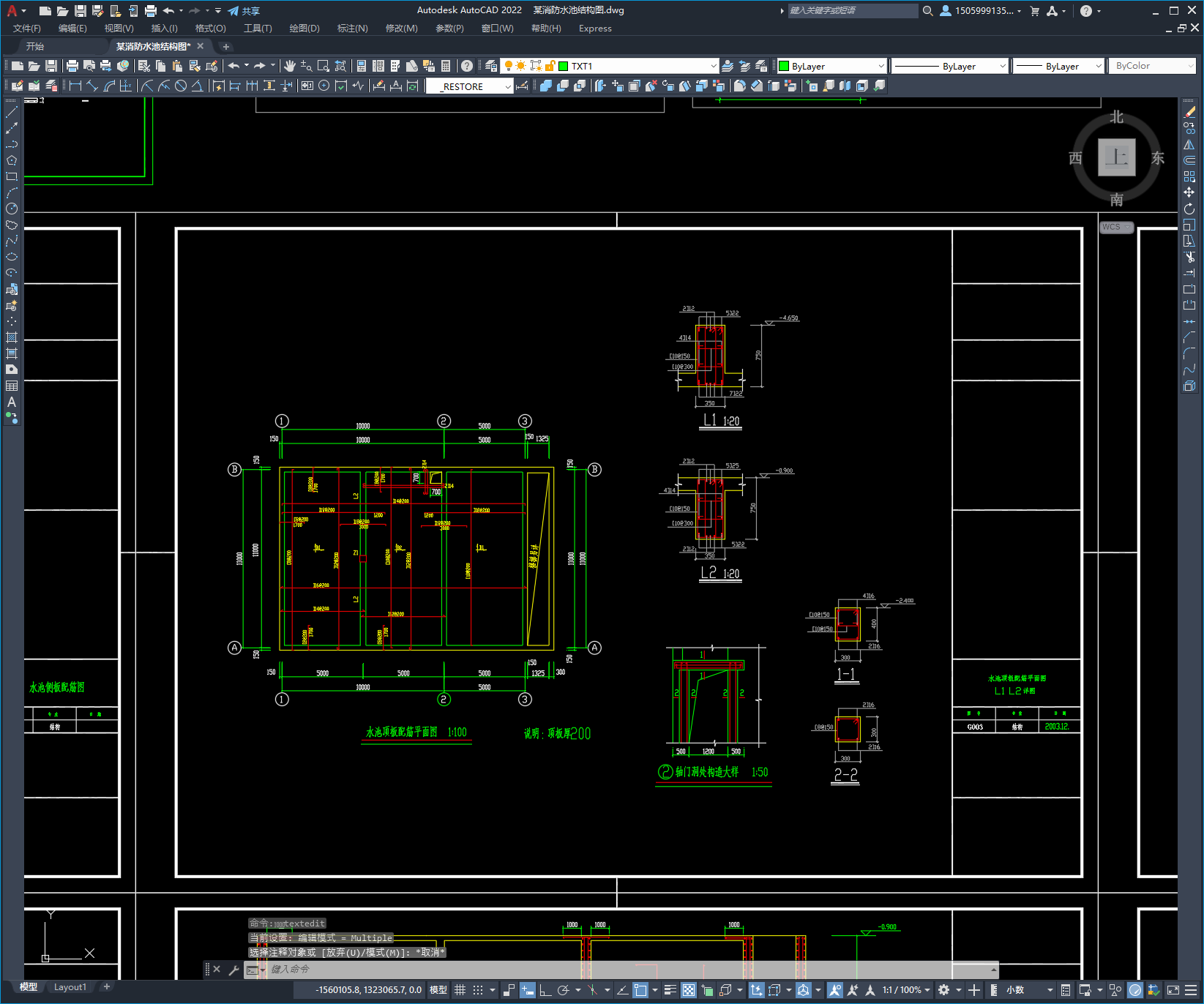Click the green ByLayer color swatch
This screenshot has width=1204, height=1004.
(784, 66)
